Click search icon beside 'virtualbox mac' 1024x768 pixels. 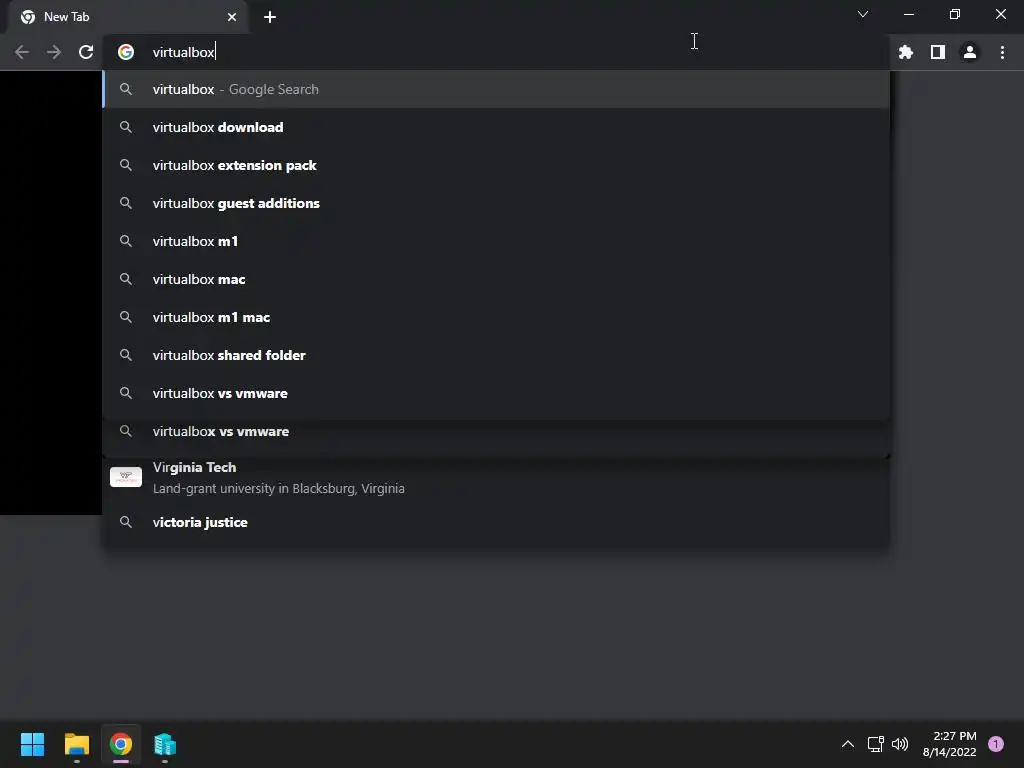126,279
